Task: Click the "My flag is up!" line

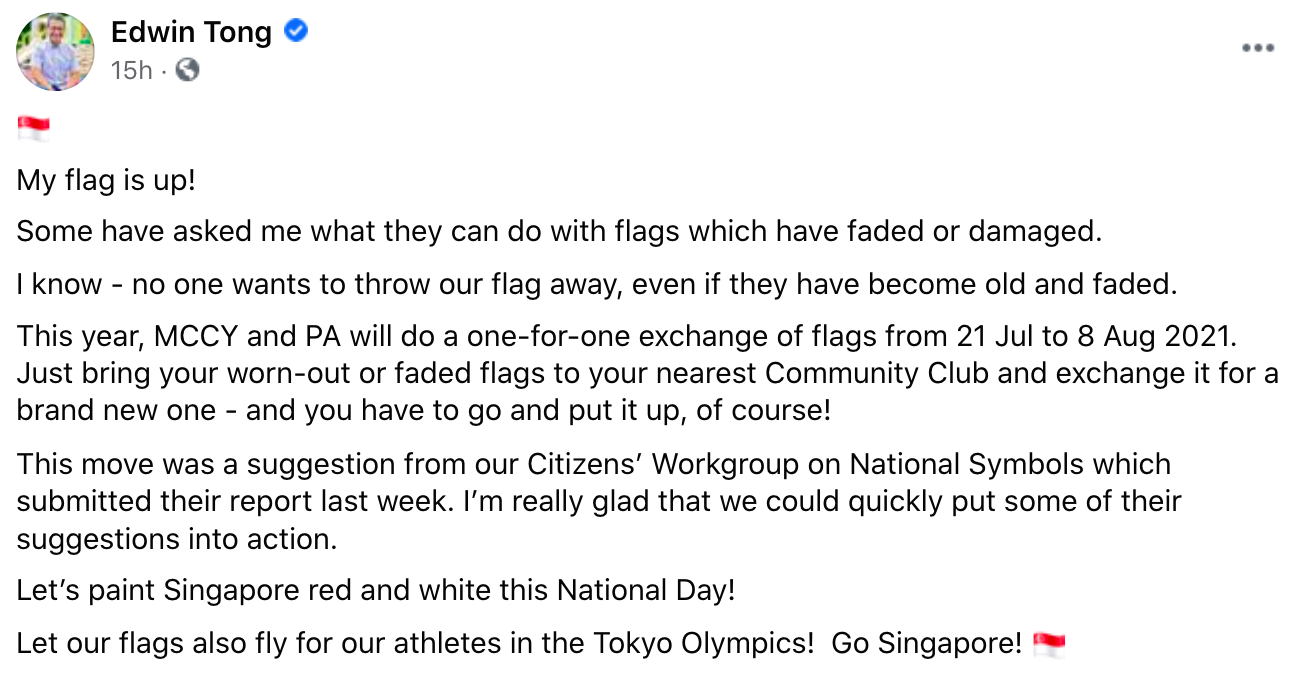Action: point(106,180)
